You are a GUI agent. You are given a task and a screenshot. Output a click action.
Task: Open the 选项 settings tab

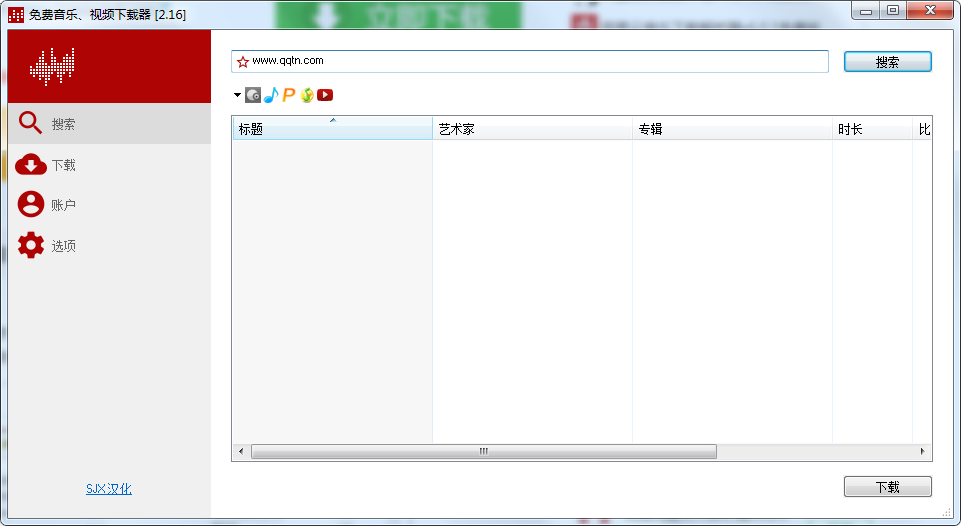click(x=110, y=246)
